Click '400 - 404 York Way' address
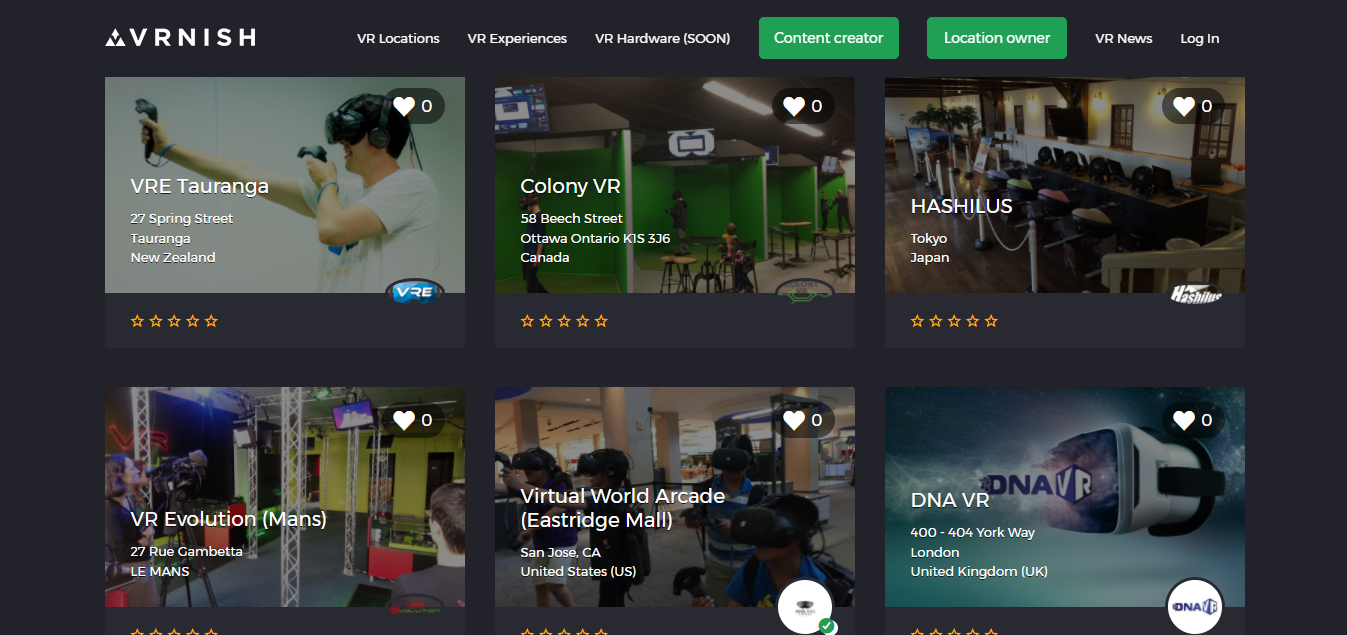 click(x=972, y=532)
